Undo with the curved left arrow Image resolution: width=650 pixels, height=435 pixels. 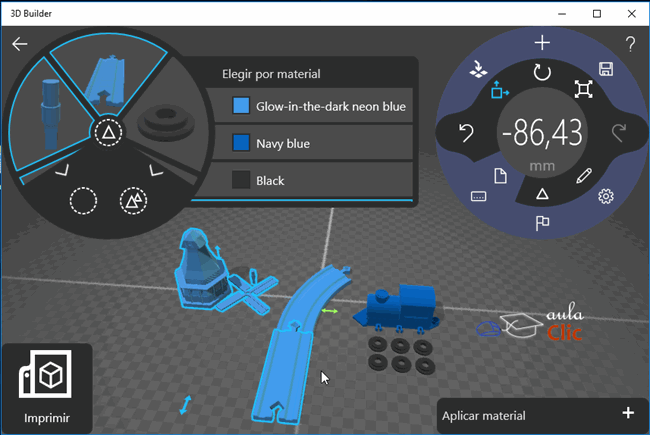466,133
